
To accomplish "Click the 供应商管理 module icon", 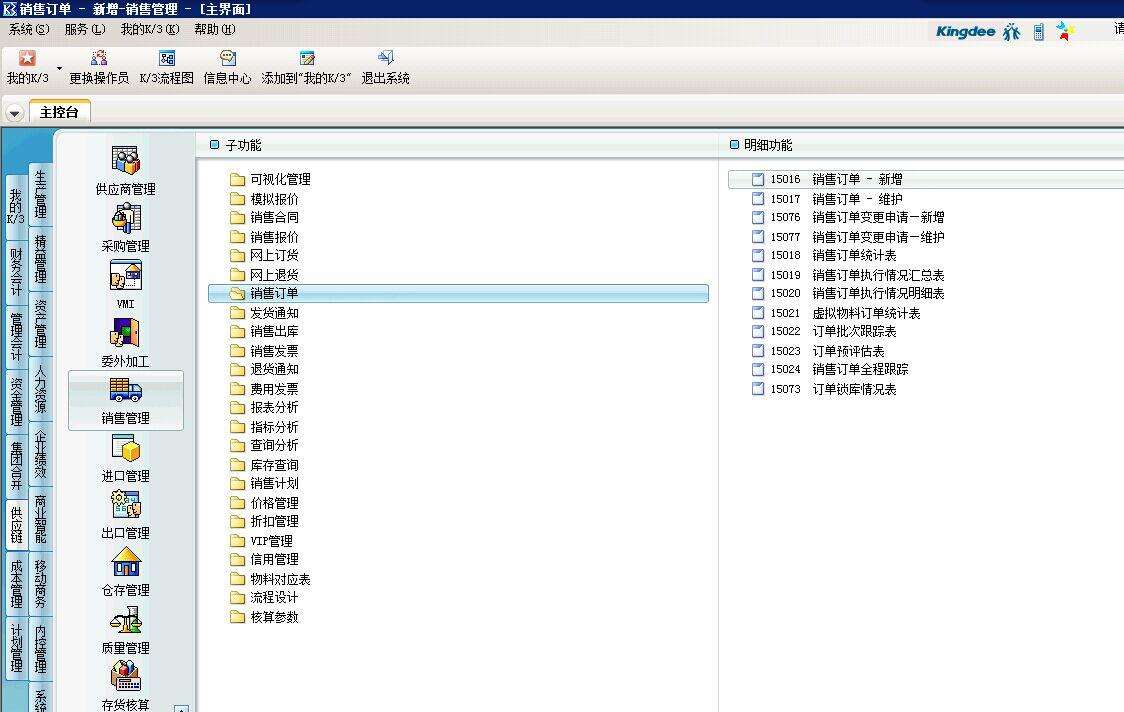I will (x=125, y=161).
